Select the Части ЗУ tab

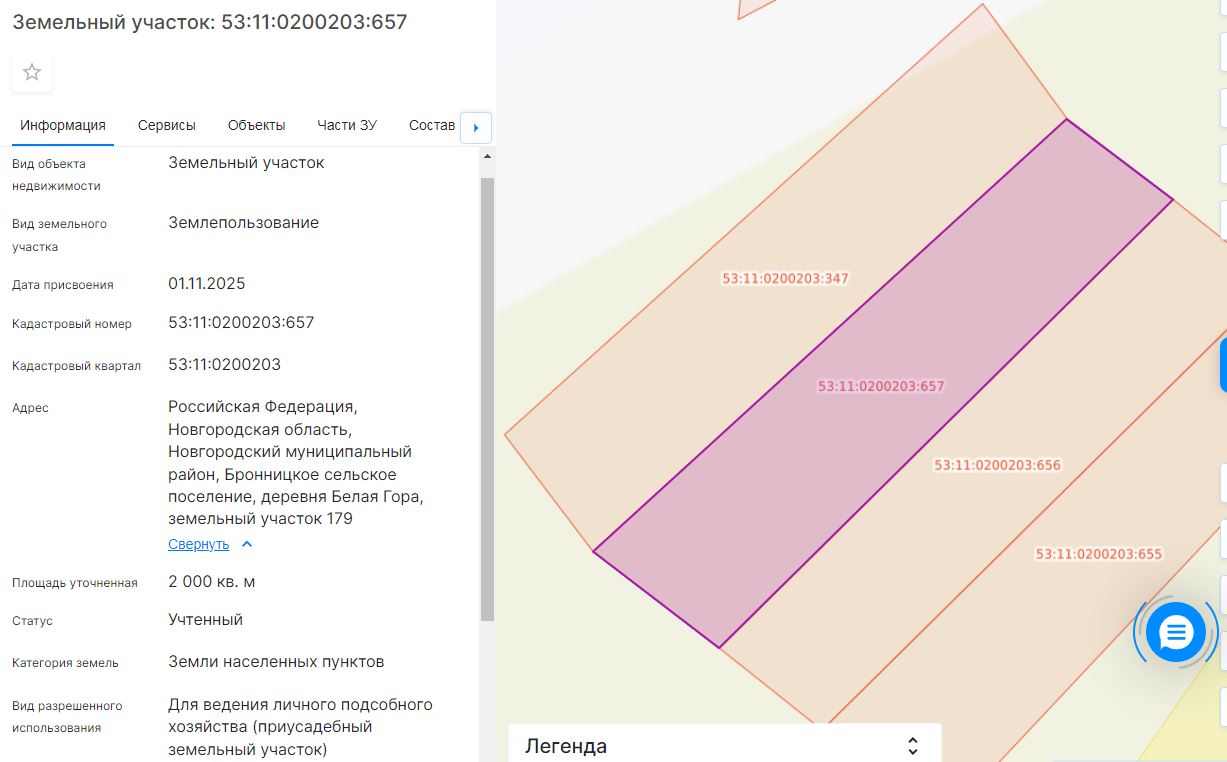point(347,125)
